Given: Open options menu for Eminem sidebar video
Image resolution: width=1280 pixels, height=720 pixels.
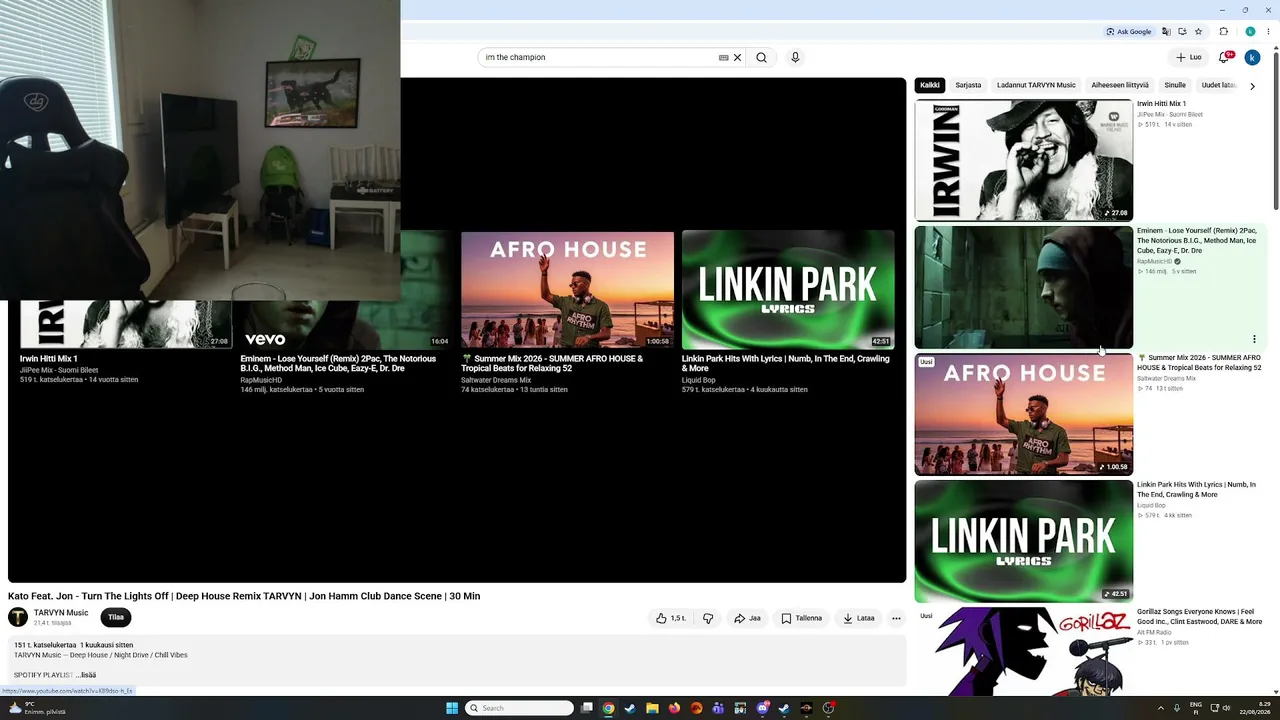Looking at the screenshot, I should (x=1254, y=339).
